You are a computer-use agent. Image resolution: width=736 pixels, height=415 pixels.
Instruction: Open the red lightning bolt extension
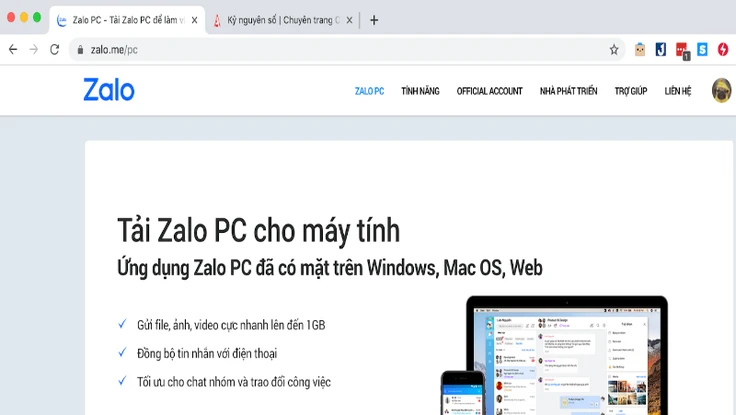point(723,49)
